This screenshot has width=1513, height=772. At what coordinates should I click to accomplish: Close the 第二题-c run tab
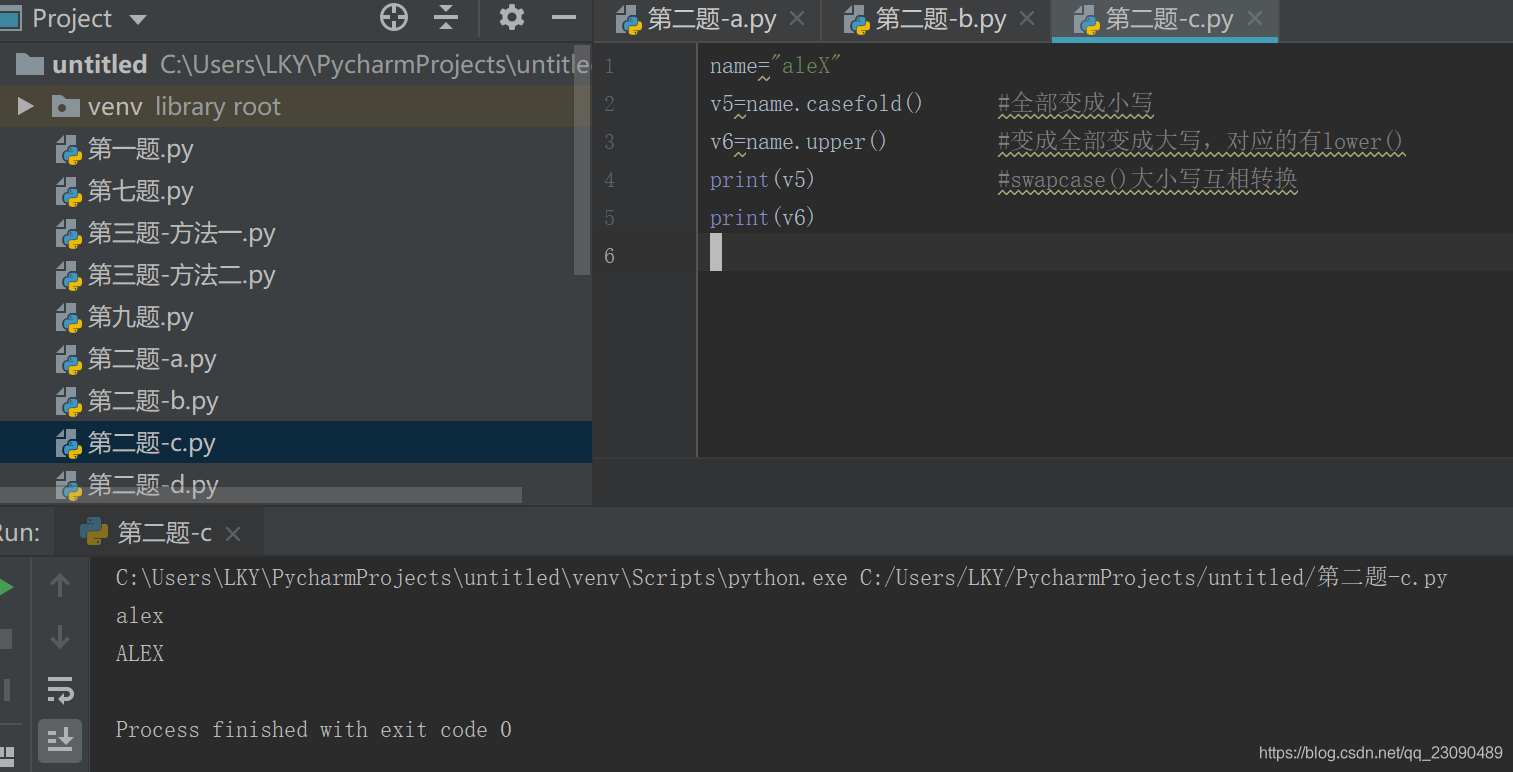click(233, 534)
